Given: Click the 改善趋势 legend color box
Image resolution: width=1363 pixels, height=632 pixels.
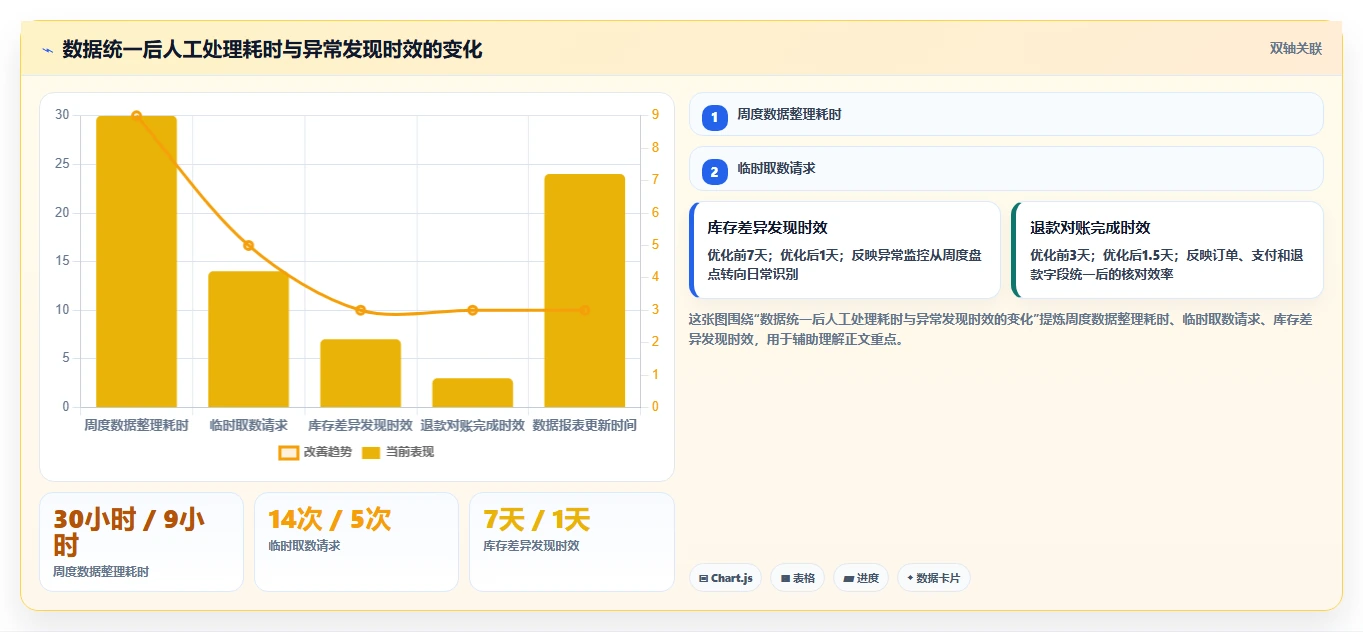Looking at the screenshot, I should point(288,452).
